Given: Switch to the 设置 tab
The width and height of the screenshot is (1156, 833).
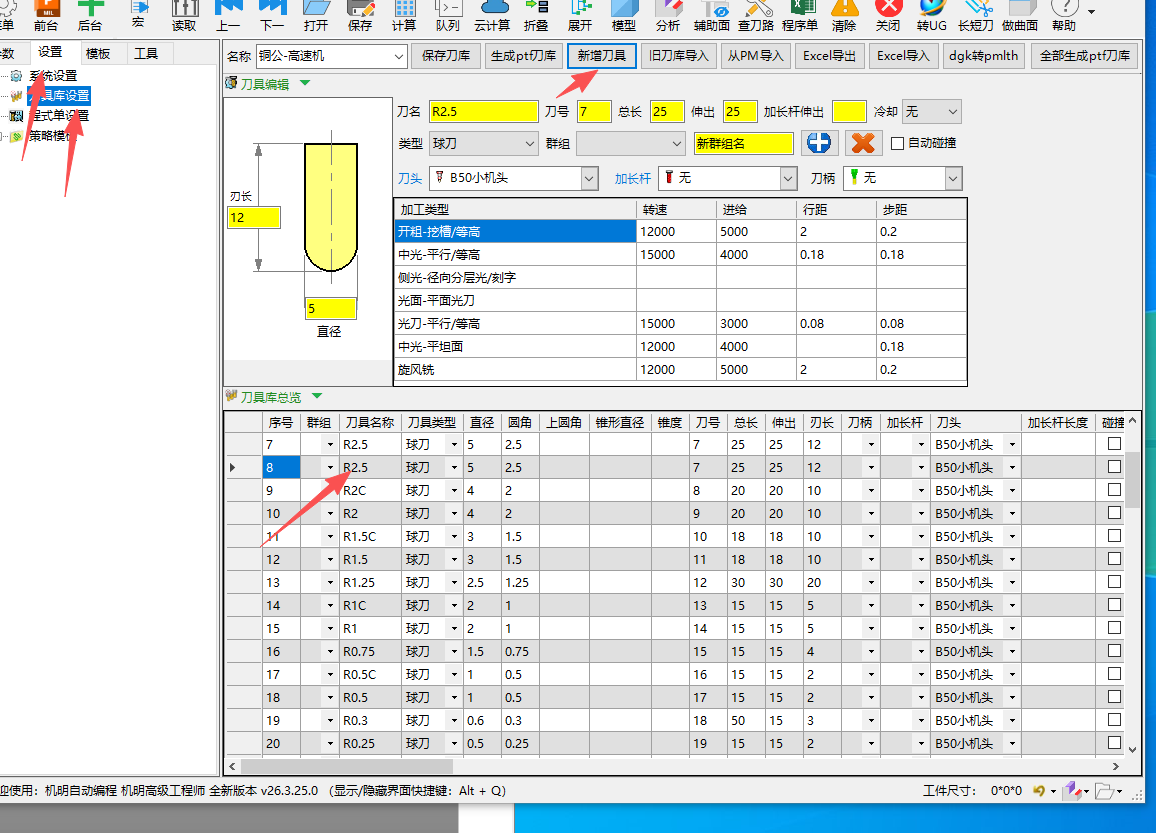Looking at the screenshot, I should coord(50,52).
